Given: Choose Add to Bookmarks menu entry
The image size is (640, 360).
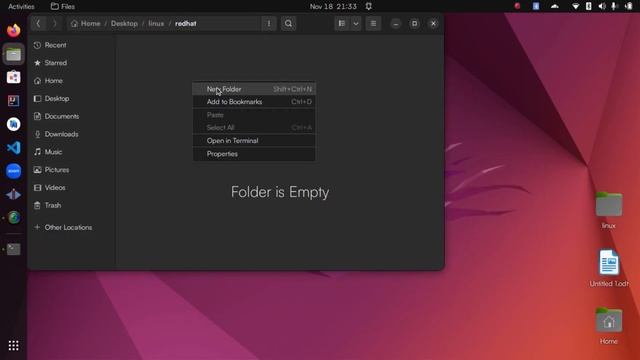Looking at the screenshot, I should click(x=254, y=102).
